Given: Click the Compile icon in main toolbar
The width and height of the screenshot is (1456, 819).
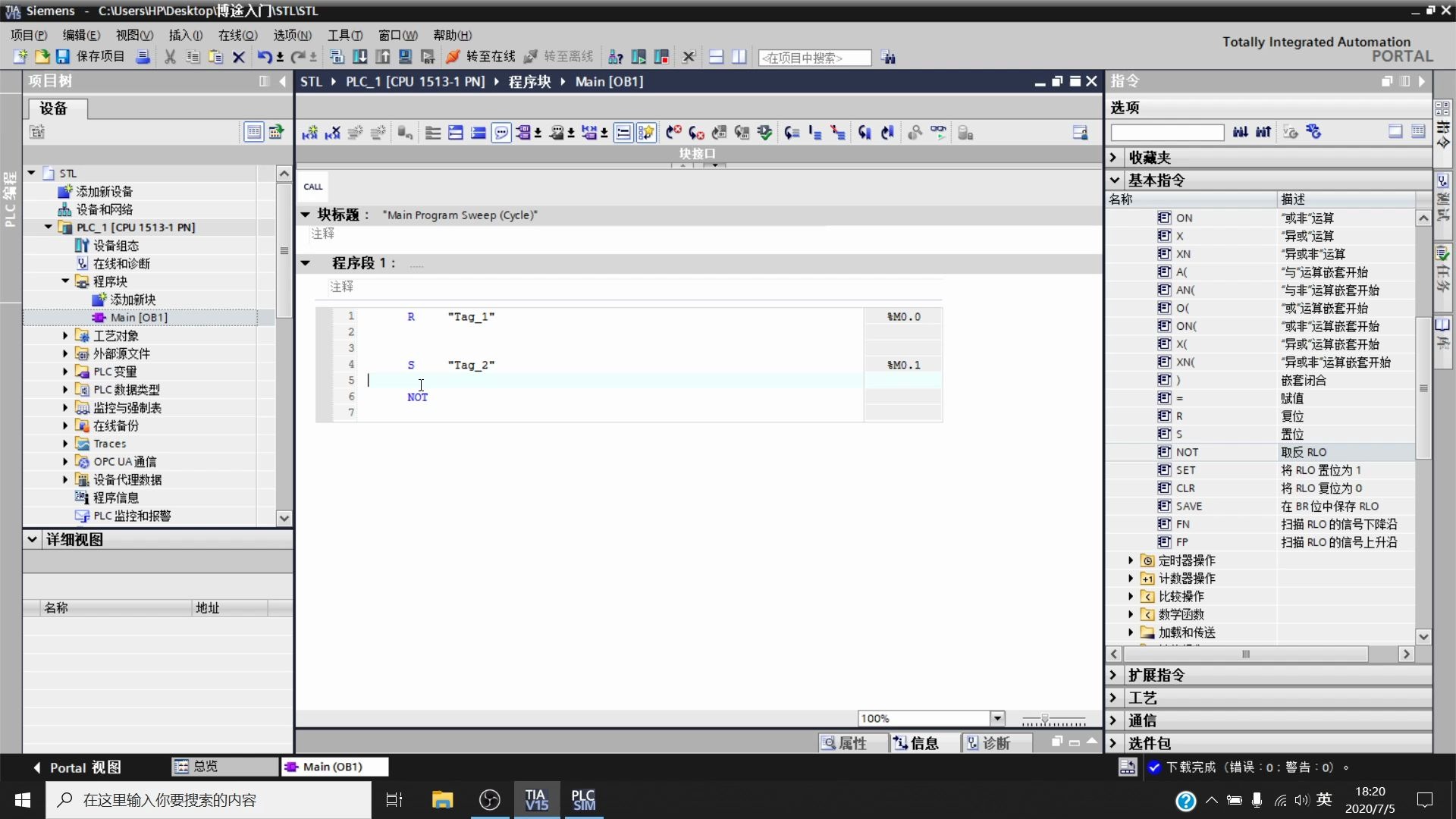Looking at the screenshot, I should click(x=337, y=57).
